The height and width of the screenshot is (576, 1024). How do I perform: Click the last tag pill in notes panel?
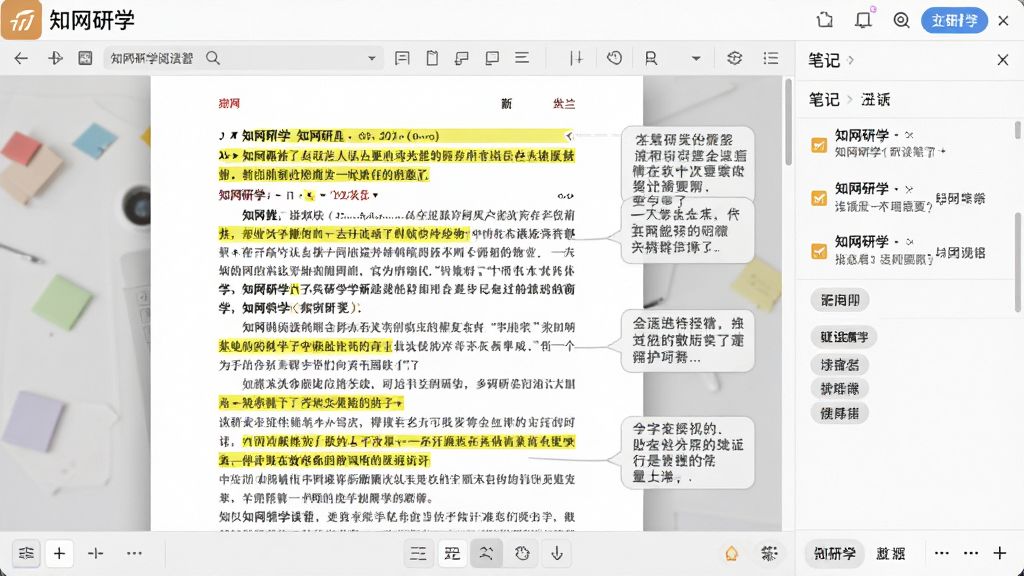click(839, 413)
